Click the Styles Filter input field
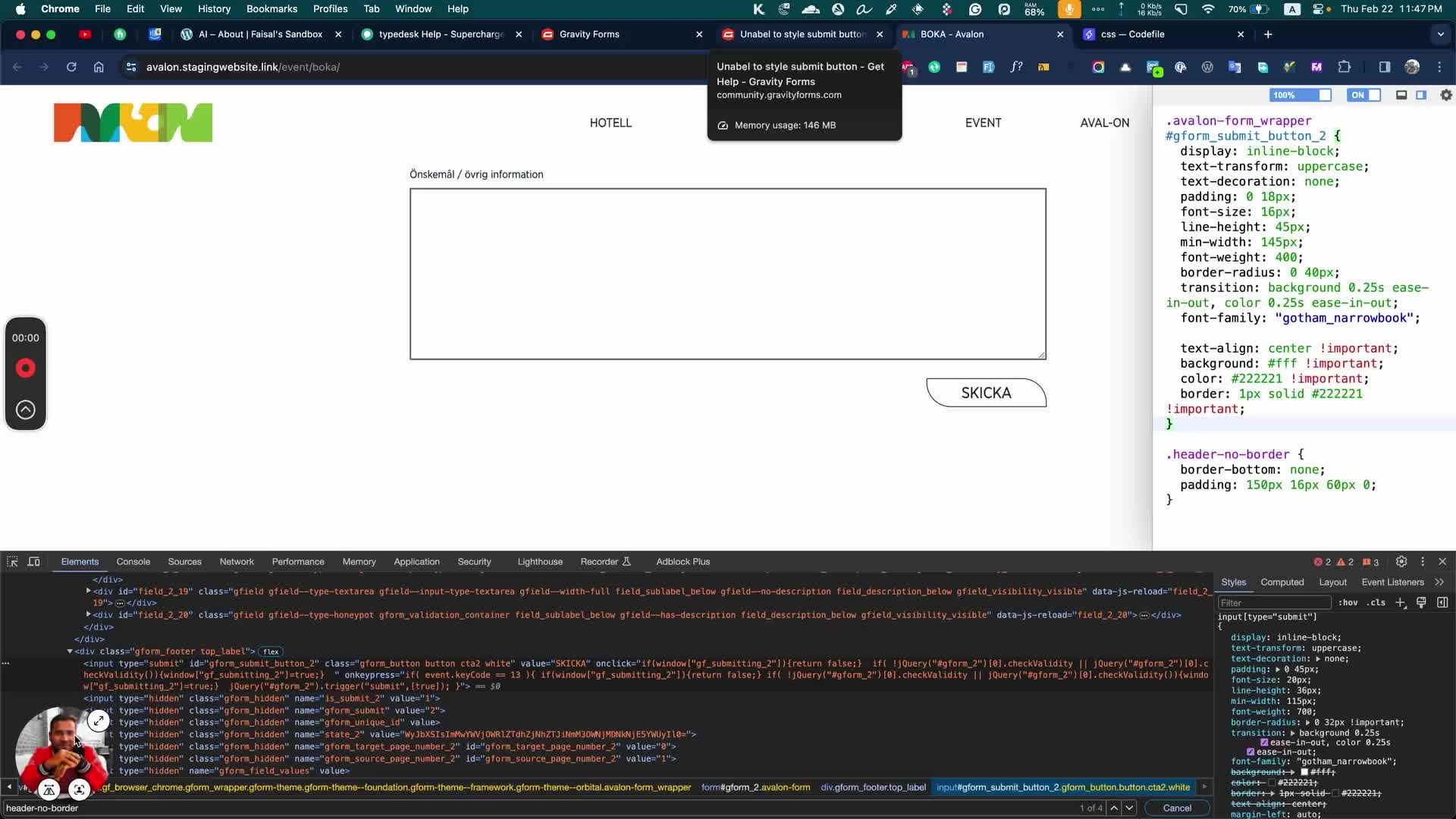This screenshot has height=819, width=1456. pyautogui.click(x=1274, y=603)
